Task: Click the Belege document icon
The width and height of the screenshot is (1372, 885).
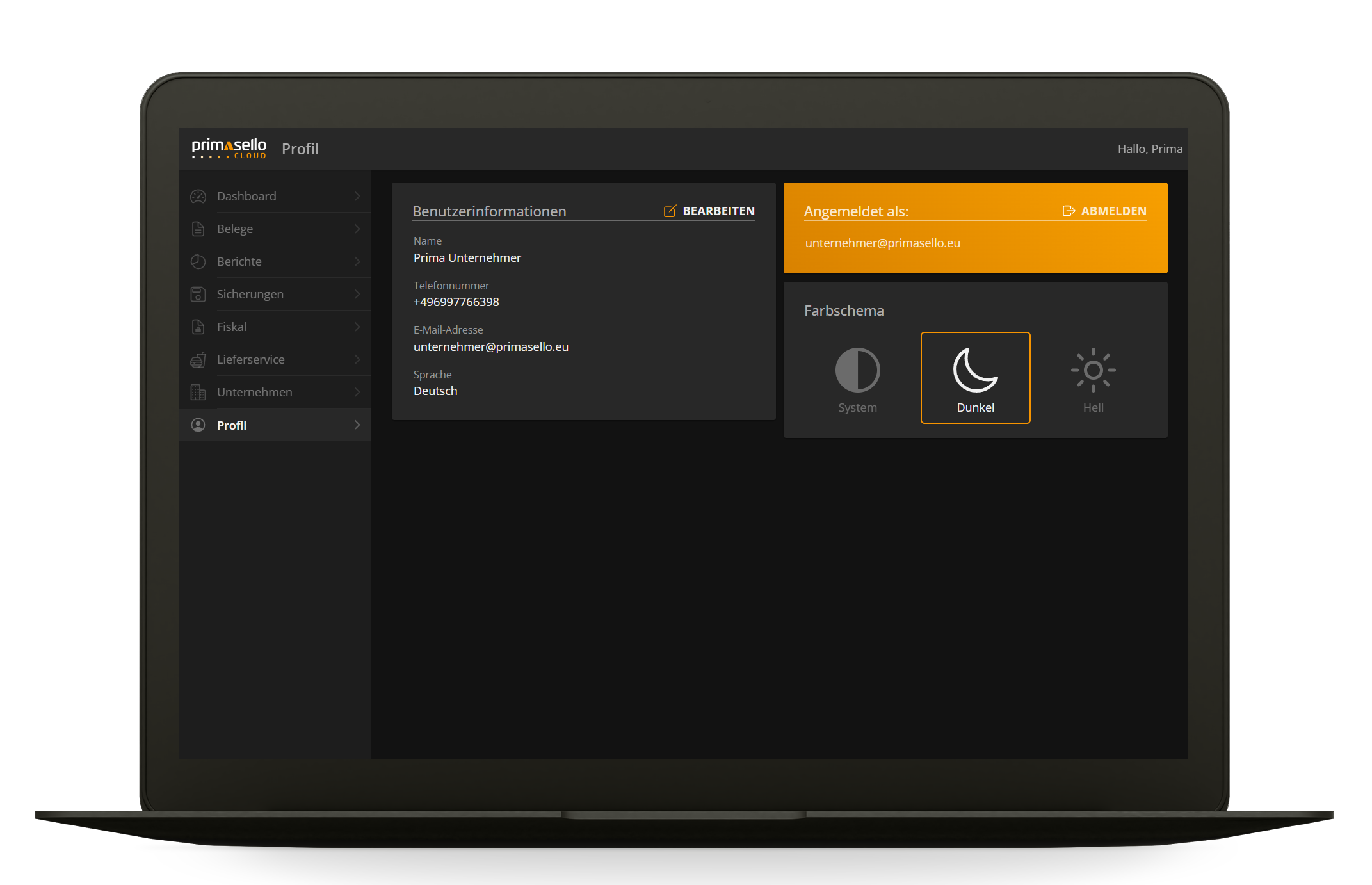Action: pyautogui.click(x=198, y=229)
